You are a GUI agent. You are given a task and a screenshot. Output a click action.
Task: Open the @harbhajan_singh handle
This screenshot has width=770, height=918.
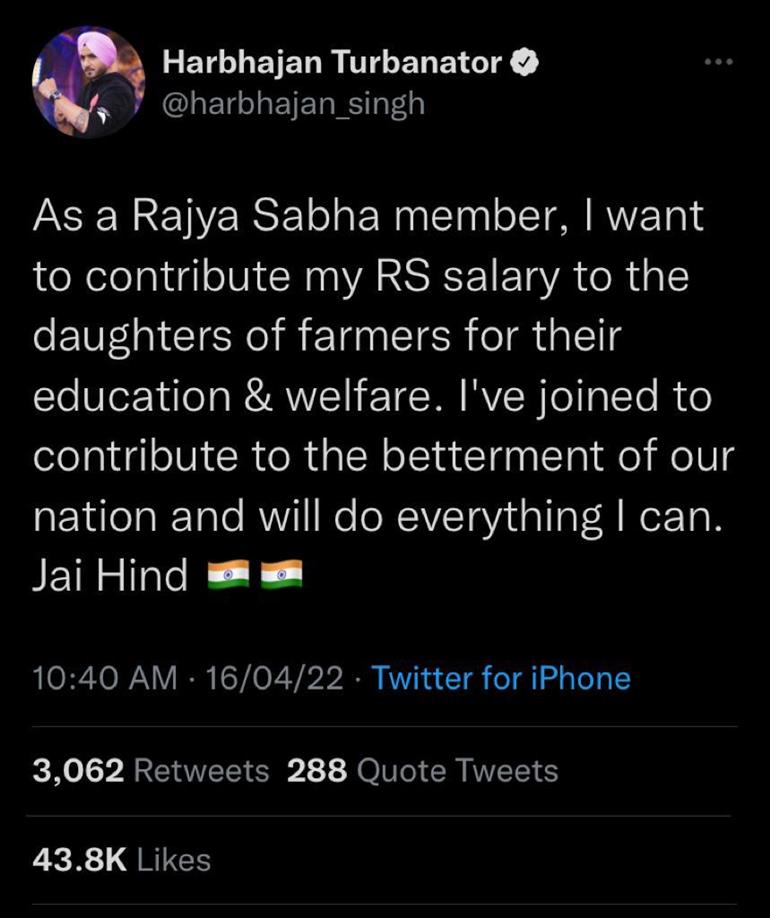(293, 102)
